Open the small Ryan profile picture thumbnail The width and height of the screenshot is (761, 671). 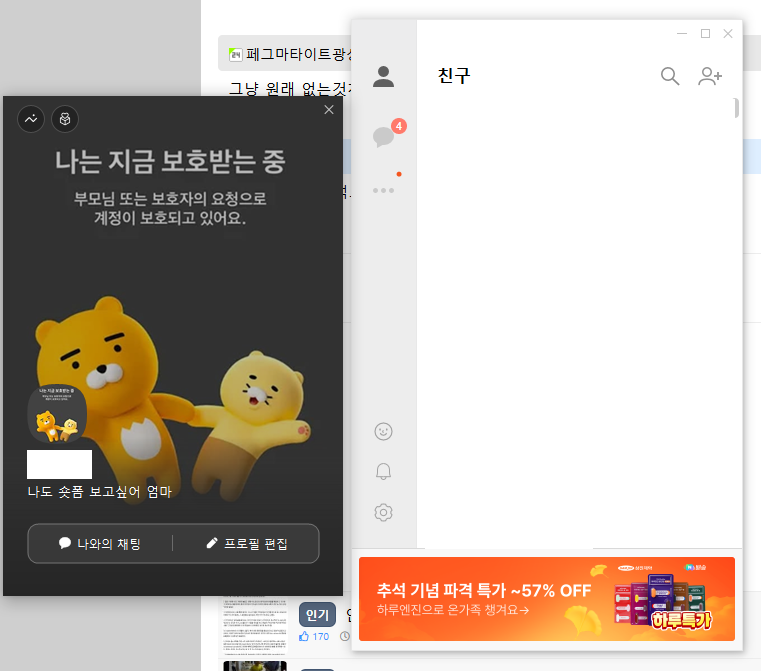click(x=57, y=414)
